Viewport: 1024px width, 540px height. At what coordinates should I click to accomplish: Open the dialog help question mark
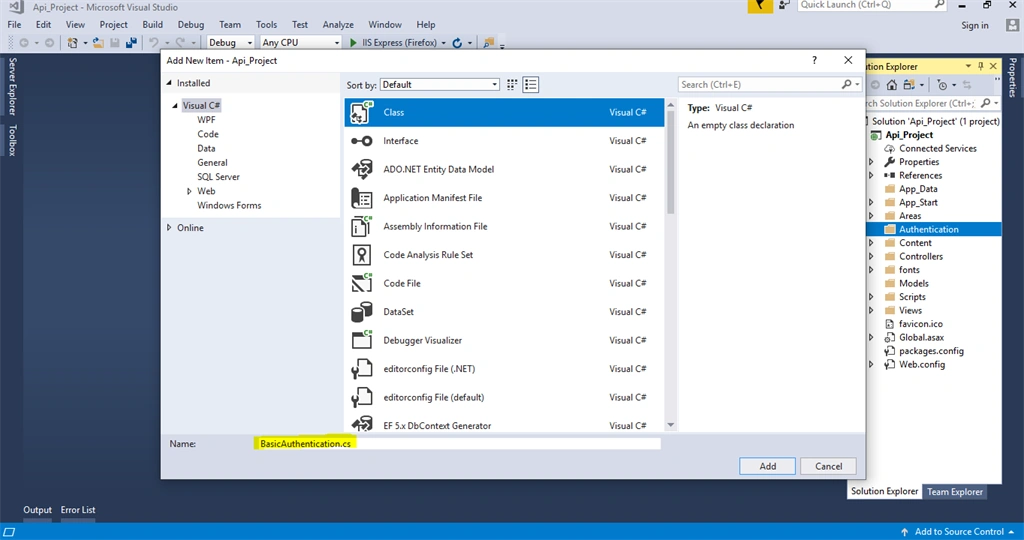click(814, 60)
